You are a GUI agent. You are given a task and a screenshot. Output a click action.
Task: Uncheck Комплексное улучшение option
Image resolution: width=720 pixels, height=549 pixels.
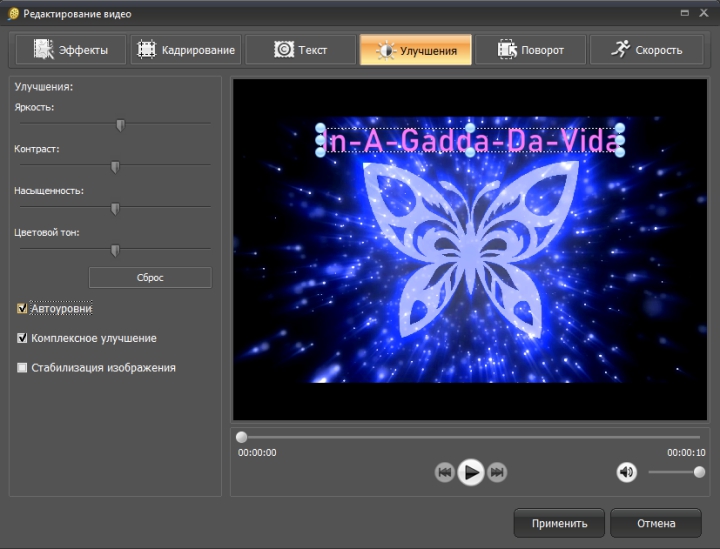tap(22, 338)
